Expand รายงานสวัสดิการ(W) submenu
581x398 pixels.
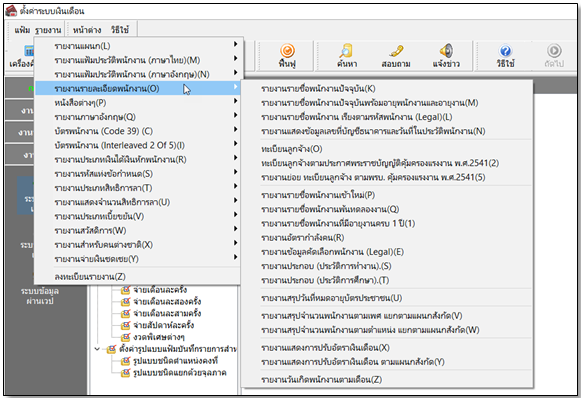(138, 230)
